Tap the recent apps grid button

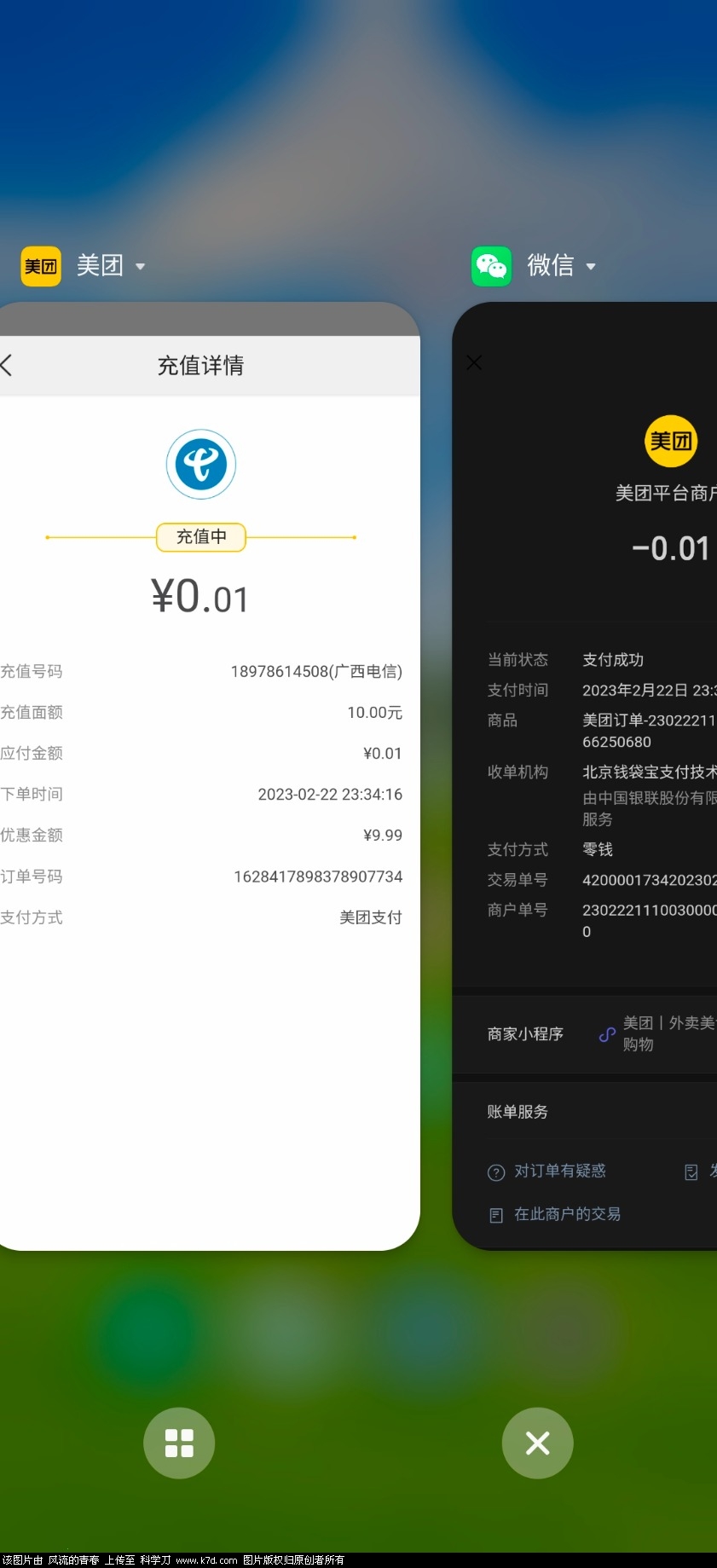pos(179,1443)
